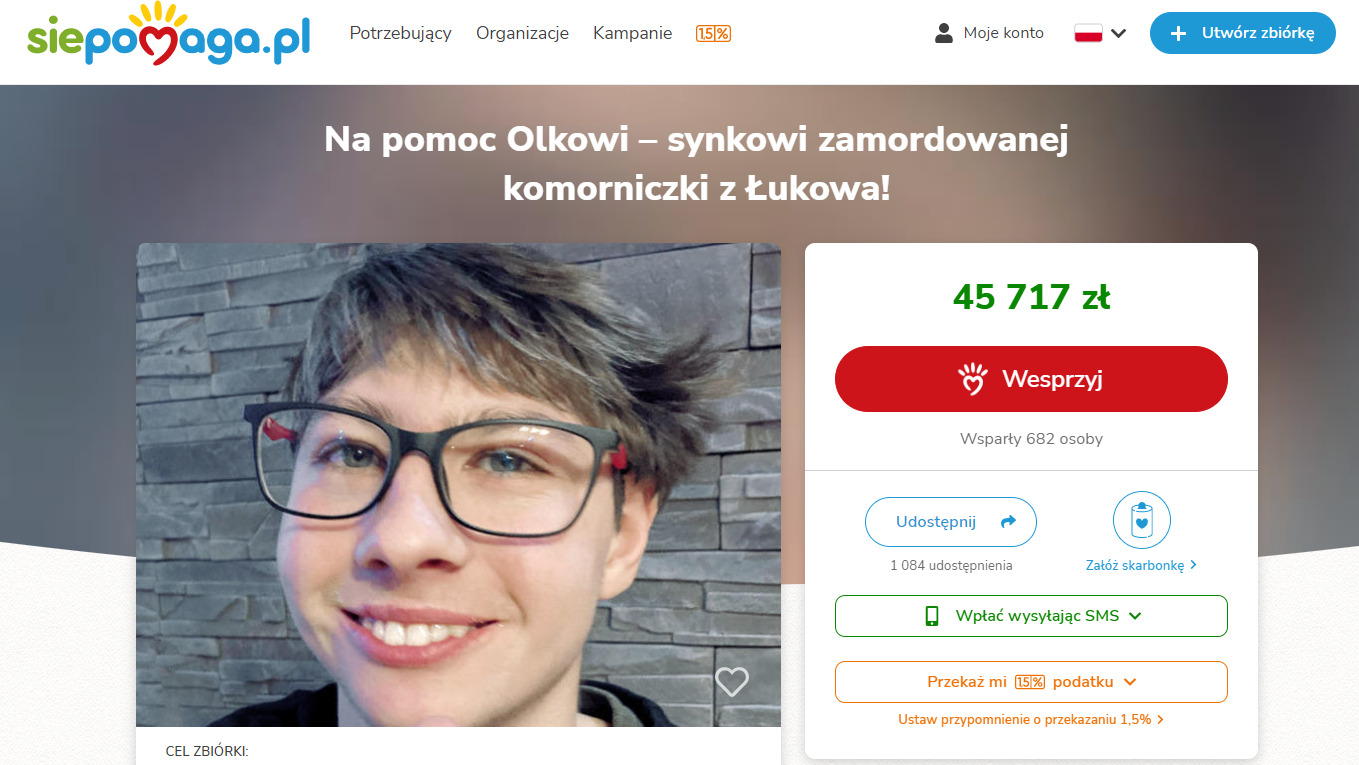This screenshot has width=1359, height=765.
Task: Click the Polish flag language icon
Action: click(x=1088, y=33)
